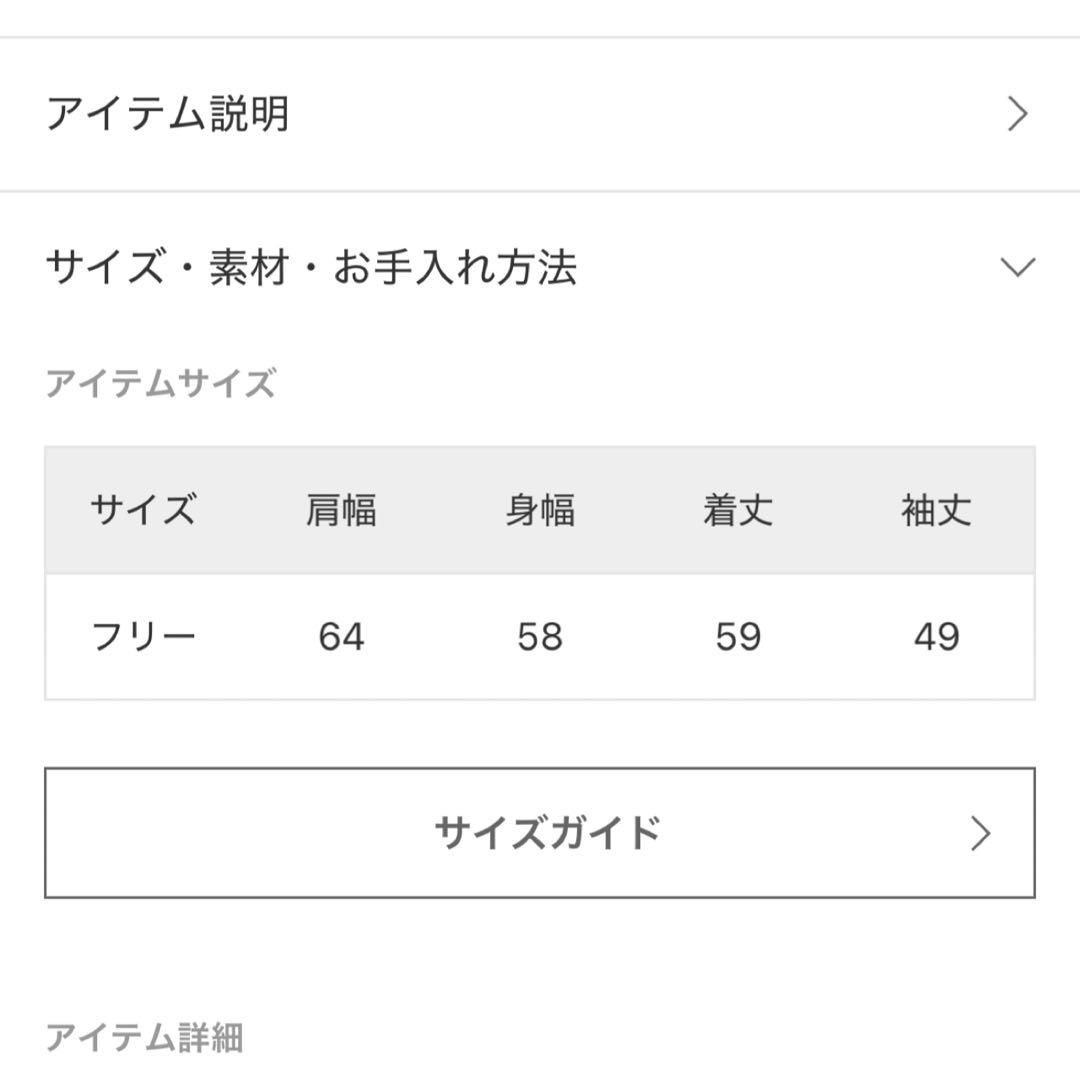Click the sleeve length value 49

pos(936,637)
